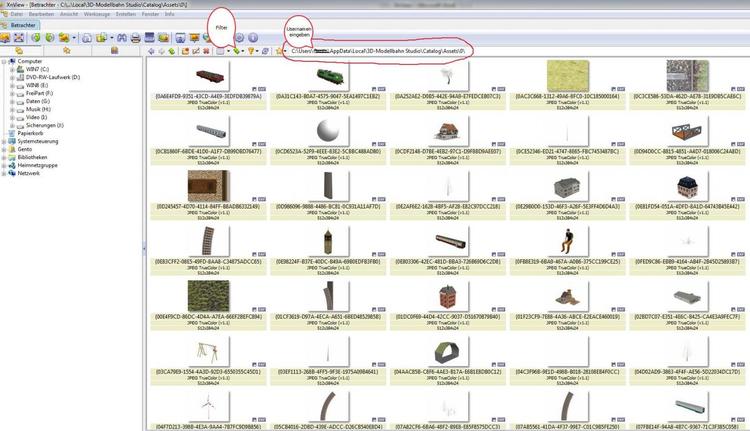Click the back navigation arrow

click(150, 50)
